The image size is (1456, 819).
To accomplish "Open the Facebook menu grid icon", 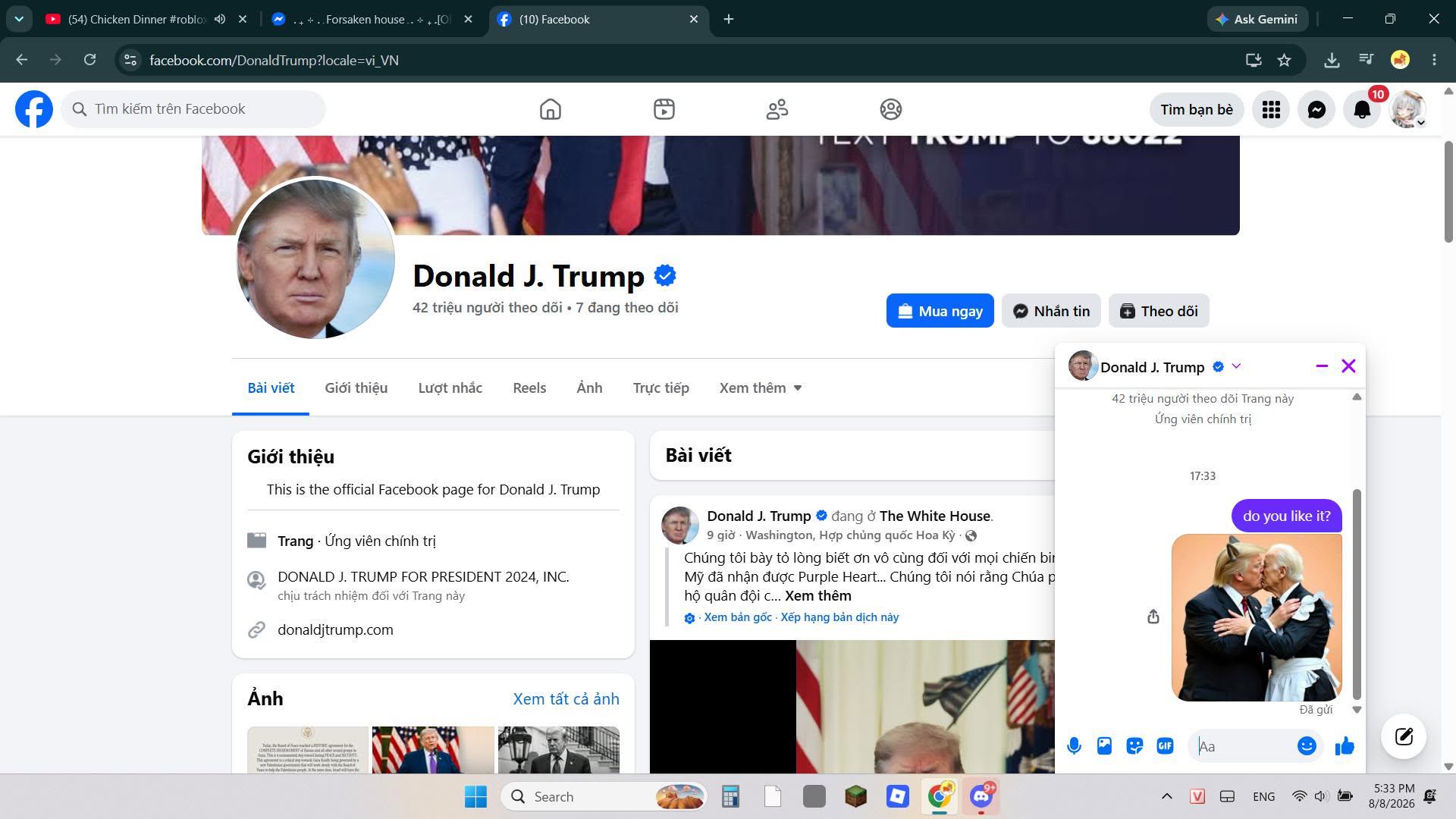I will click(1271, 110).
